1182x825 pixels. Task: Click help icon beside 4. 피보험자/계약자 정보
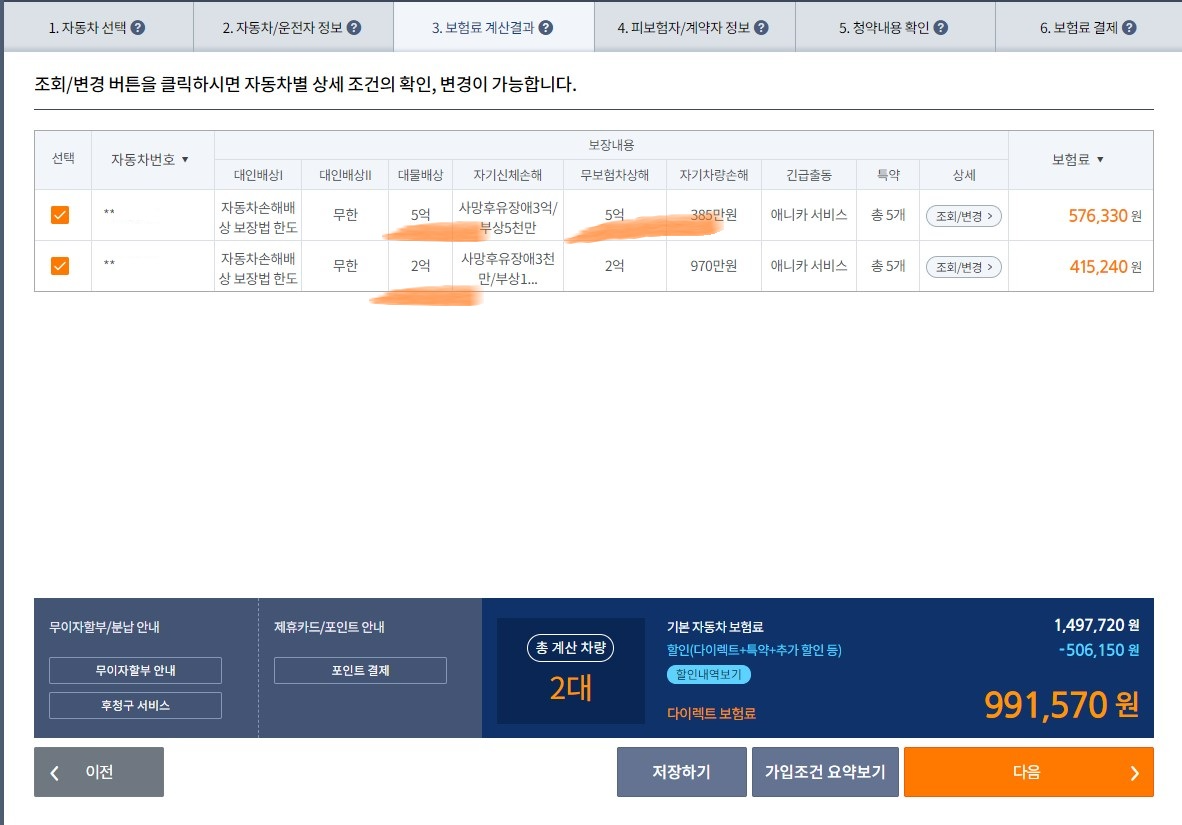coord(761,28)
